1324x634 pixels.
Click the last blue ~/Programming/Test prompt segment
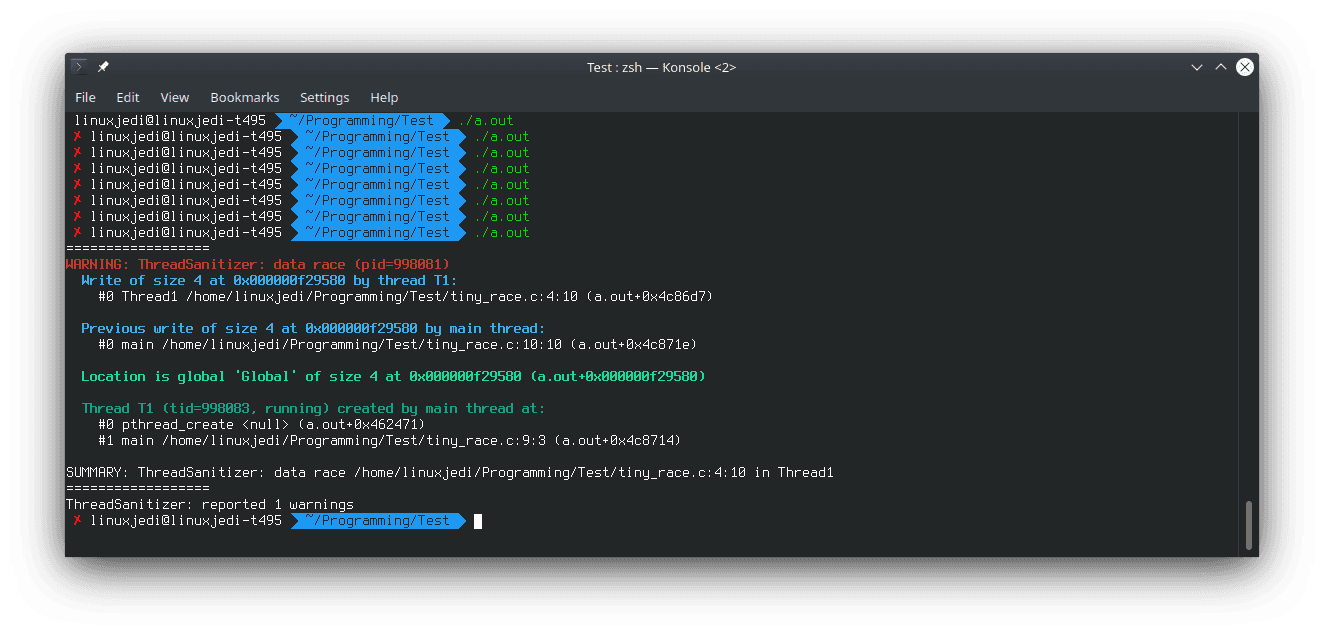pos(378,521)
